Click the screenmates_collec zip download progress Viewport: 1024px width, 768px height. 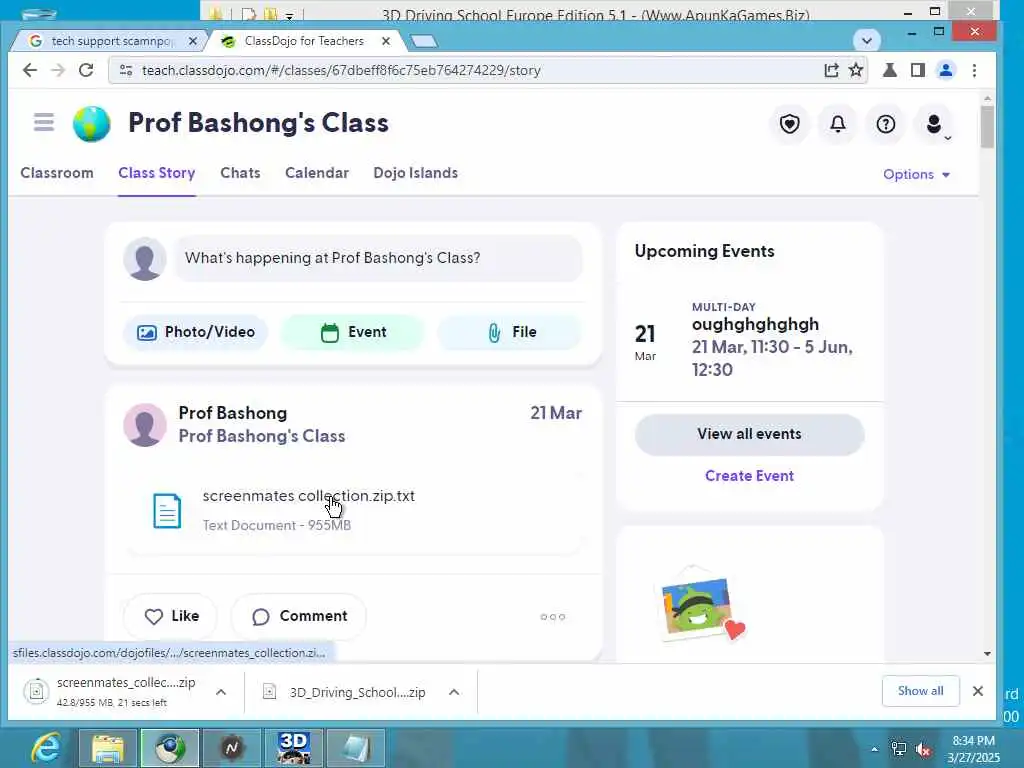point(111,692)
